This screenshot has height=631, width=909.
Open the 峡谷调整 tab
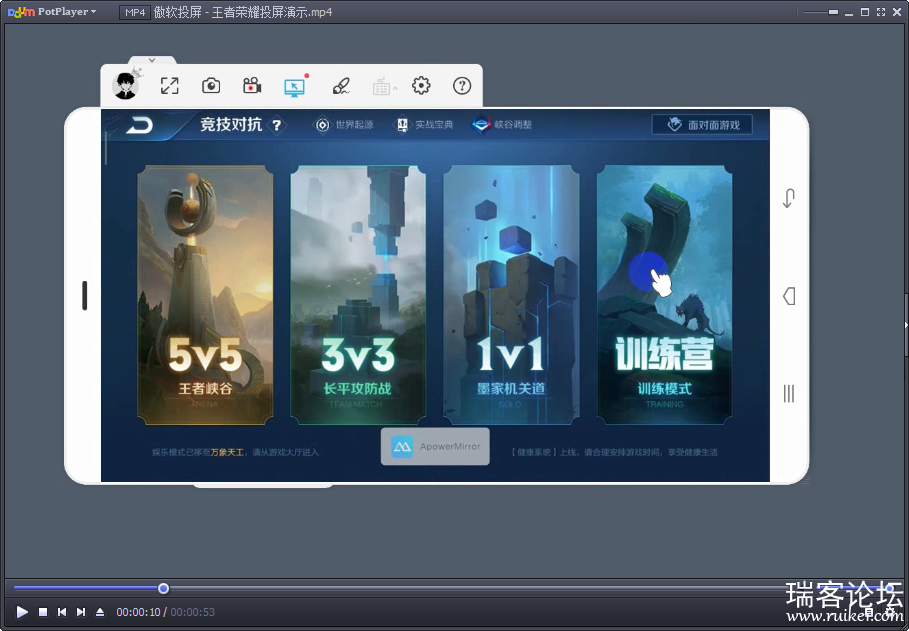click(502, 125)
